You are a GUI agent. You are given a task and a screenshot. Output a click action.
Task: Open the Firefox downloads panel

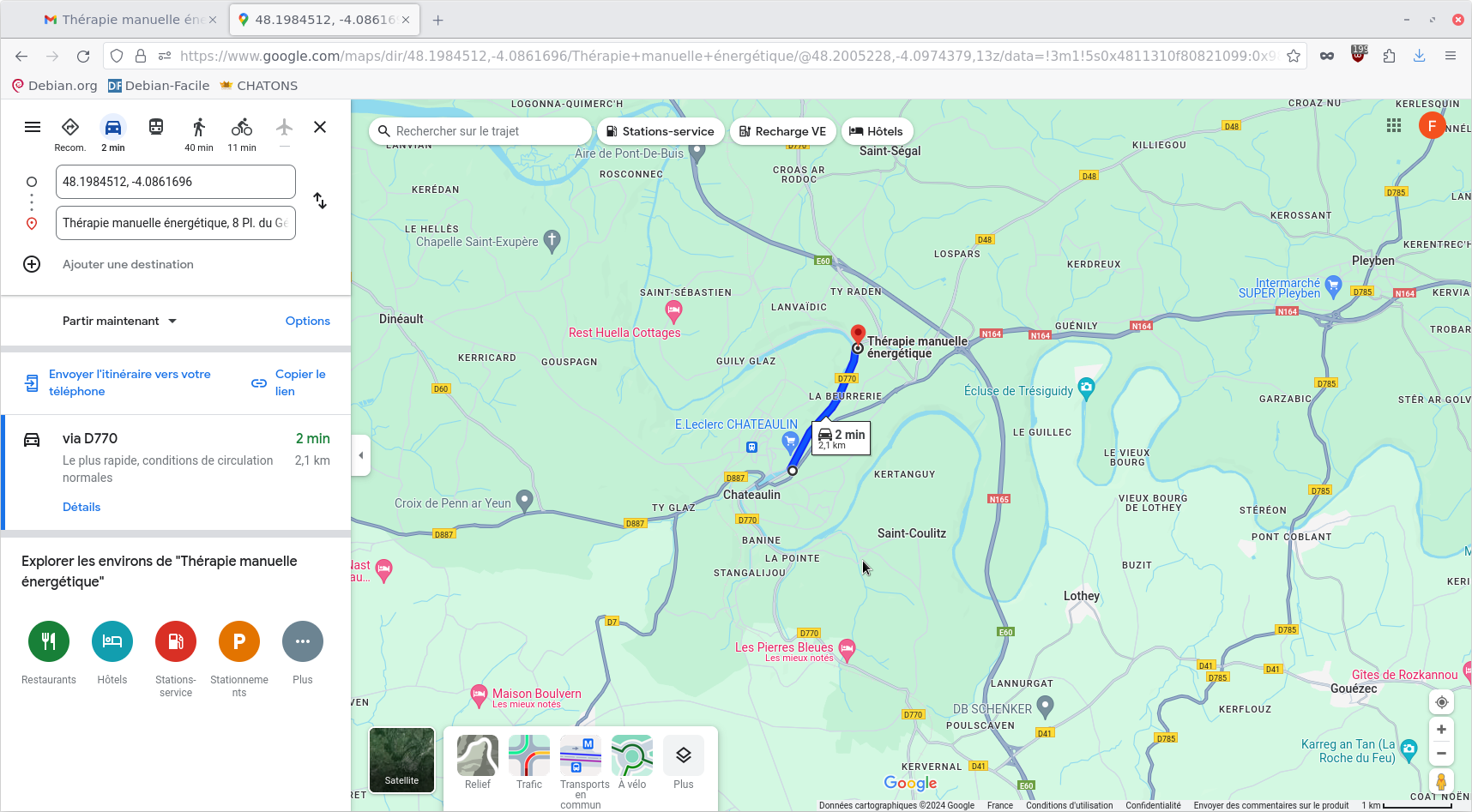tap(1420, 56)
